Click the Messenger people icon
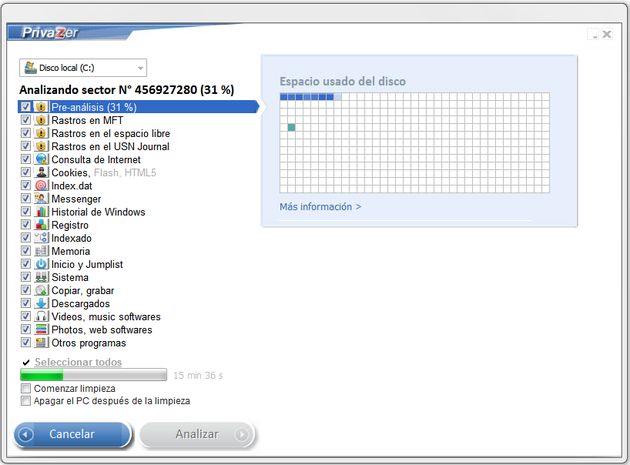This screenshot has height=465, width=630. coord(41,199)
